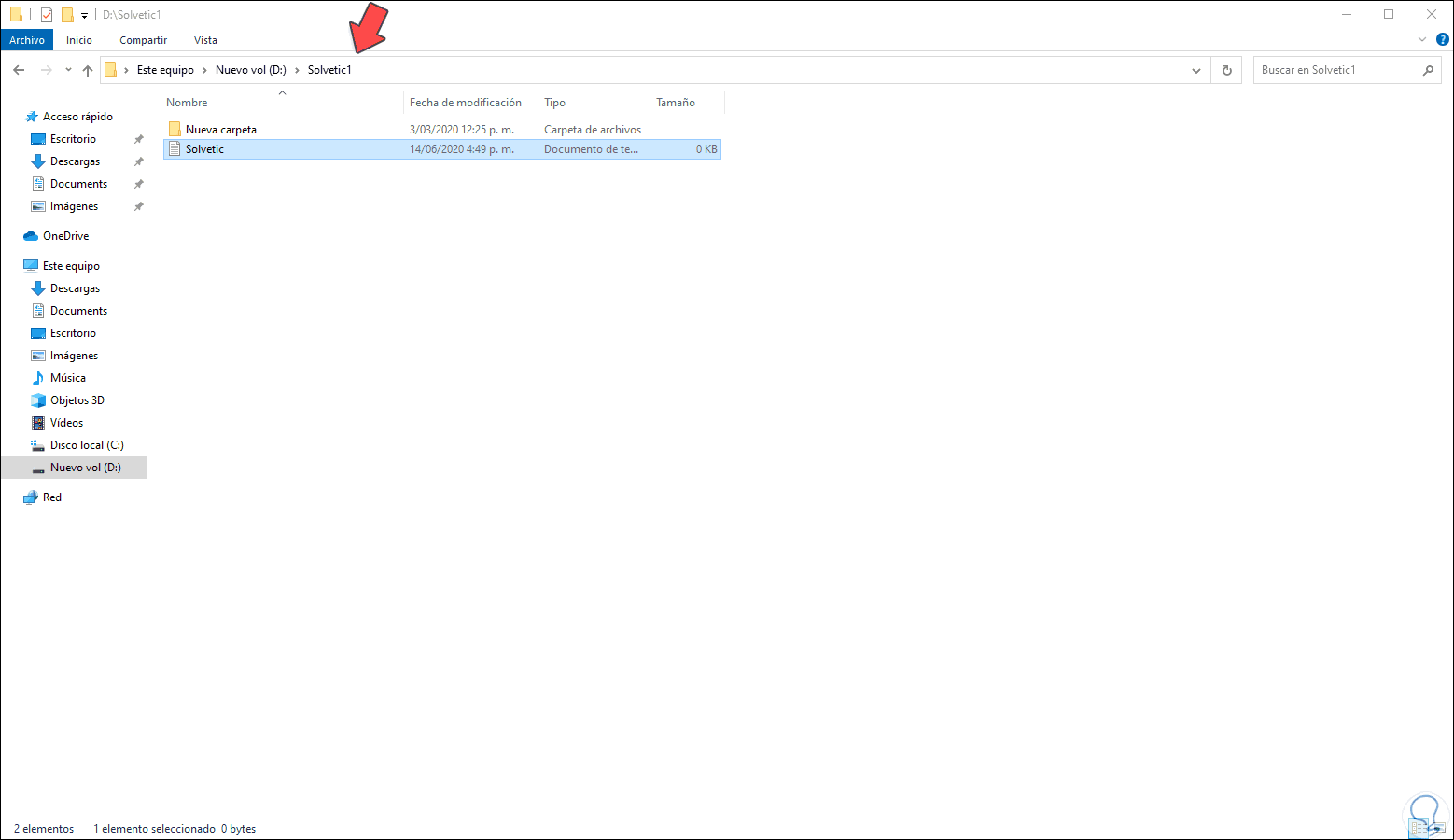Click the refresh icon next to the address bar
Screen dimensions: 1454x840
(x=1225, y=69)
